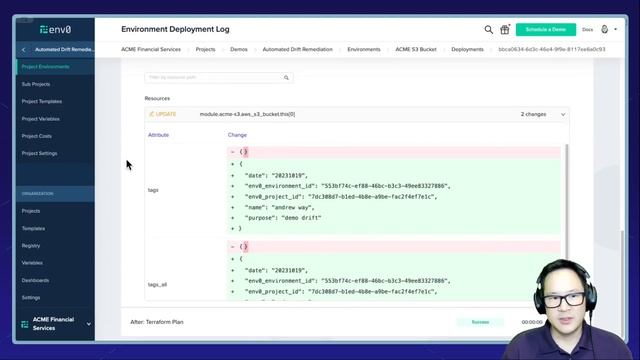Go back with the sidebar arrow
640x360 pixels.
24,49
